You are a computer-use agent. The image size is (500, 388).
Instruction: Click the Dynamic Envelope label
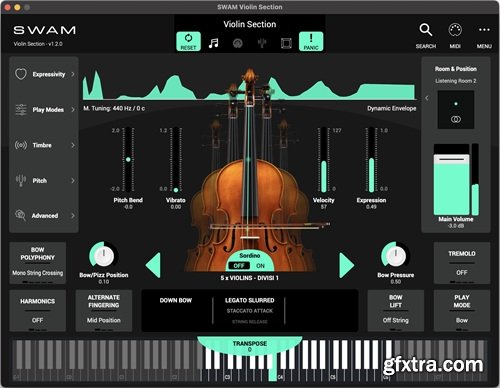[x=391, y=108]
